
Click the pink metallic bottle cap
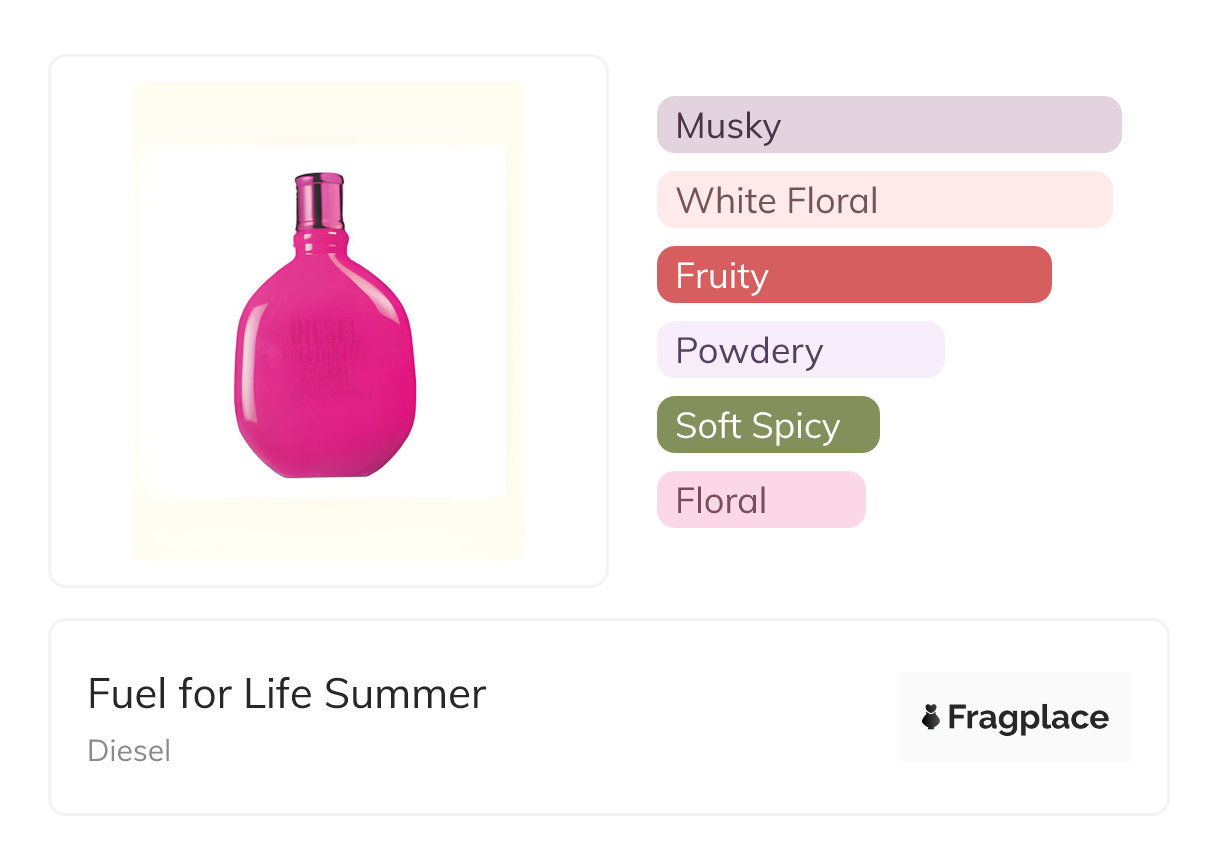tap(320, 202)
